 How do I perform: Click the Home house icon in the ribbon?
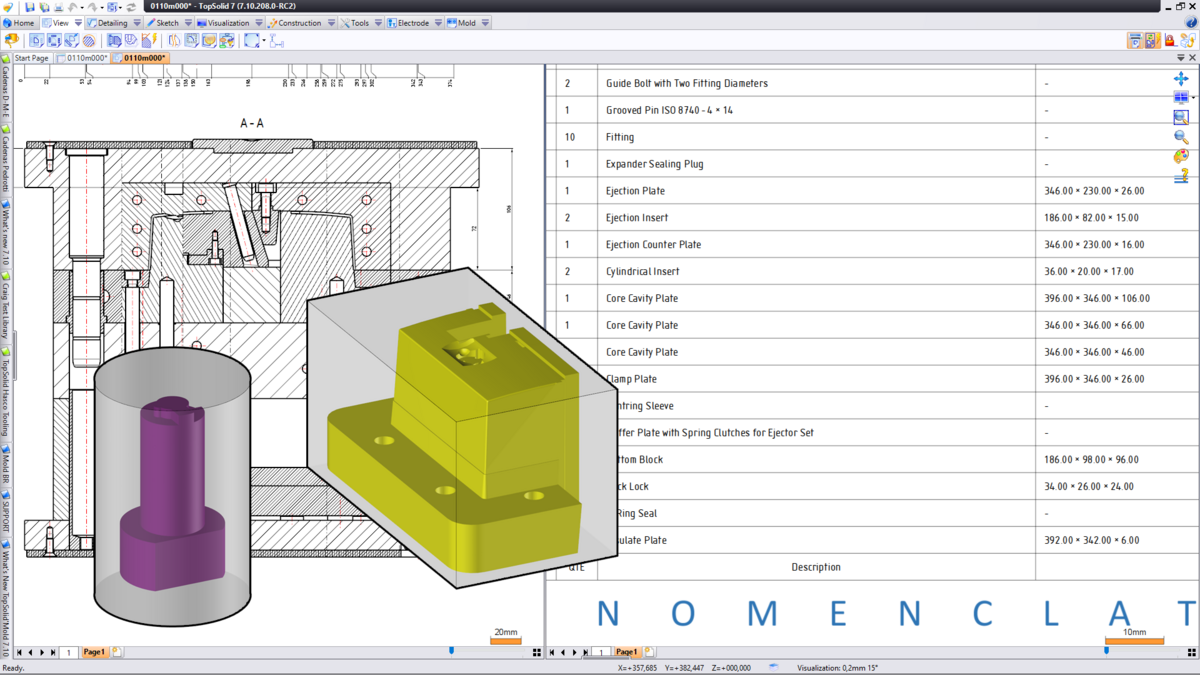[7, 22]
